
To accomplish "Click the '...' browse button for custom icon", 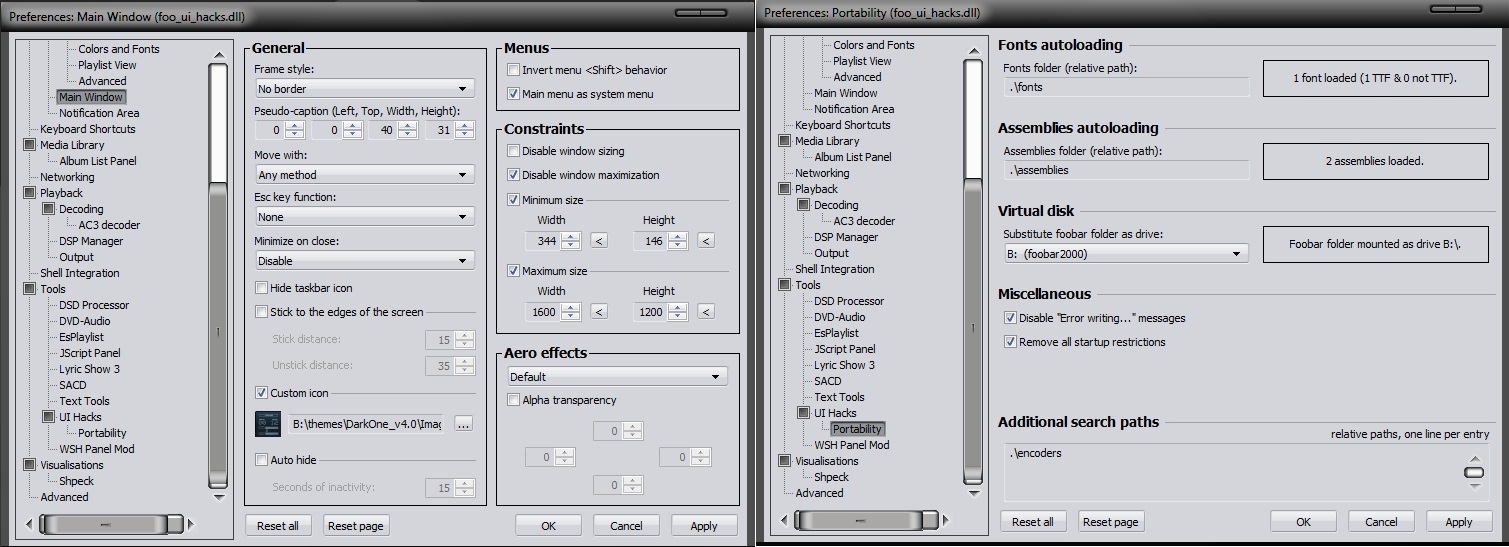I will (462, 424).
